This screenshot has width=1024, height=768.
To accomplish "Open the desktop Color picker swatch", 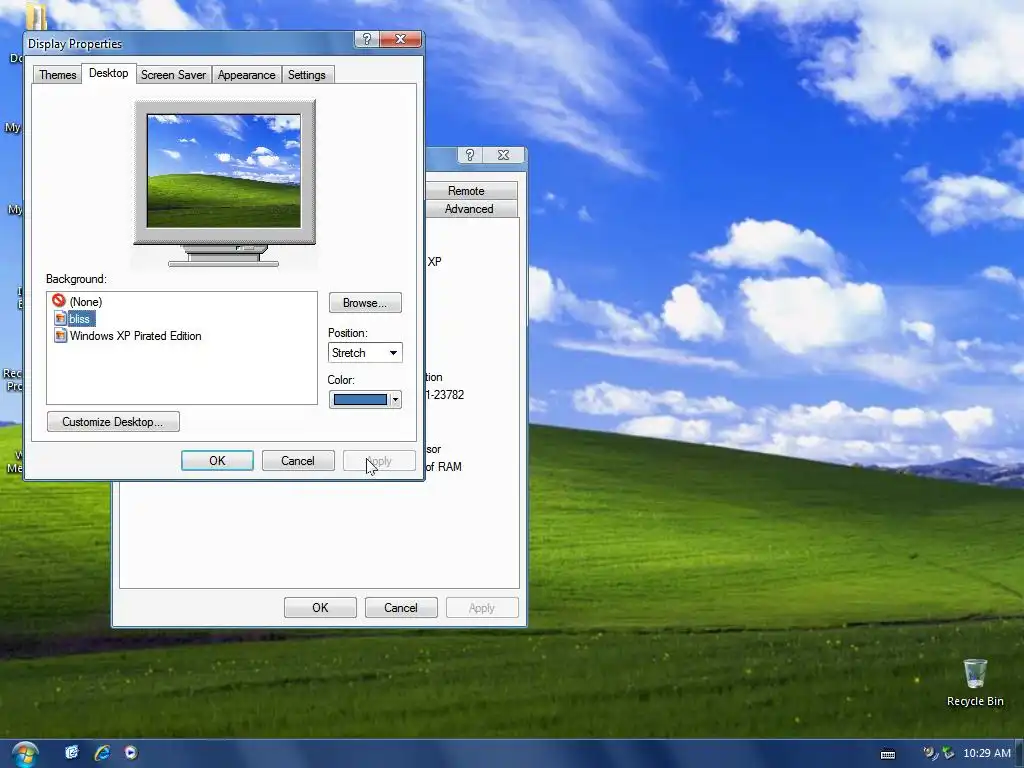I will click(365, 400).
